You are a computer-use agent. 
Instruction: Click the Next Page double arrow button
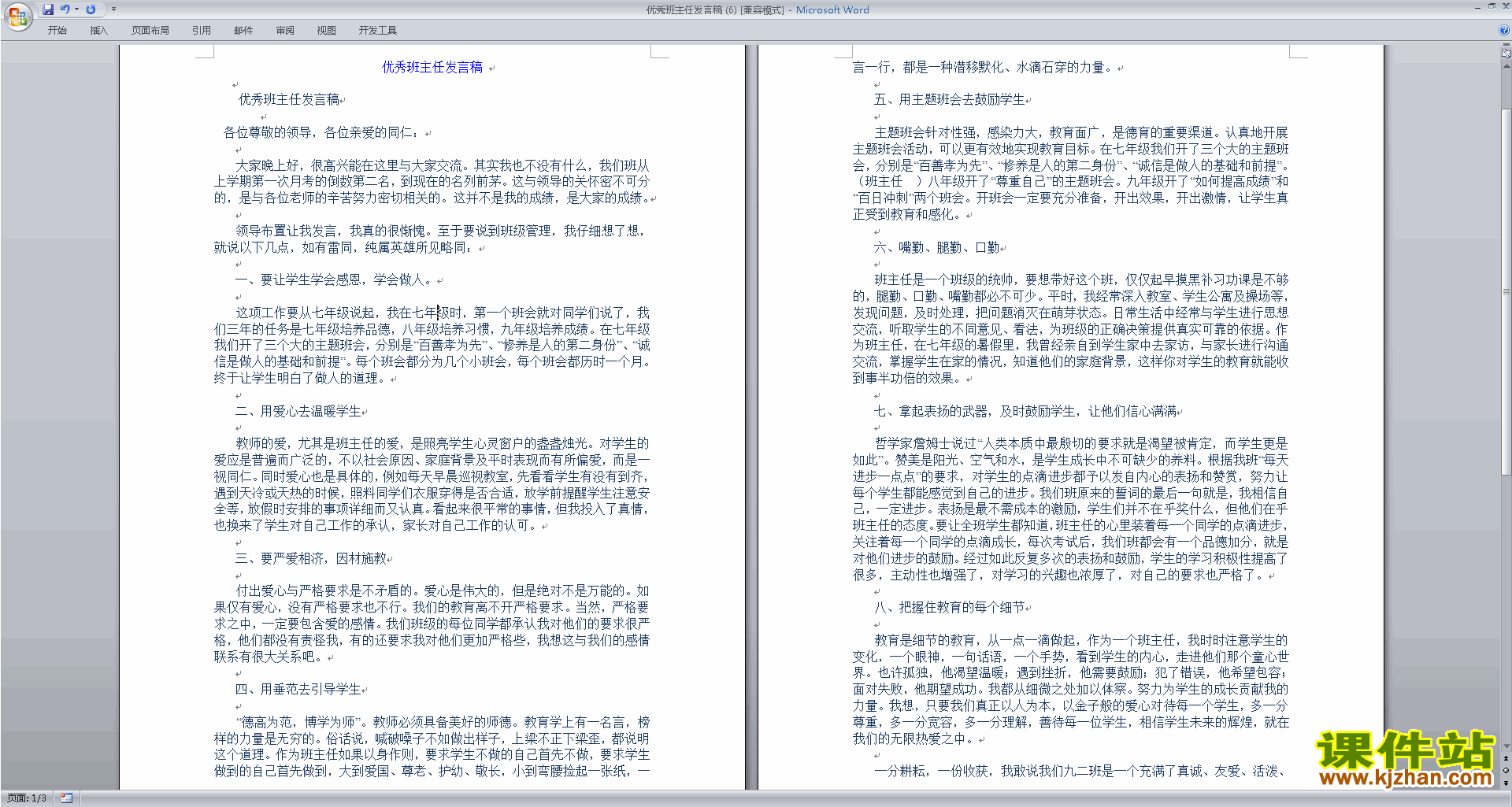(1506, 782)
